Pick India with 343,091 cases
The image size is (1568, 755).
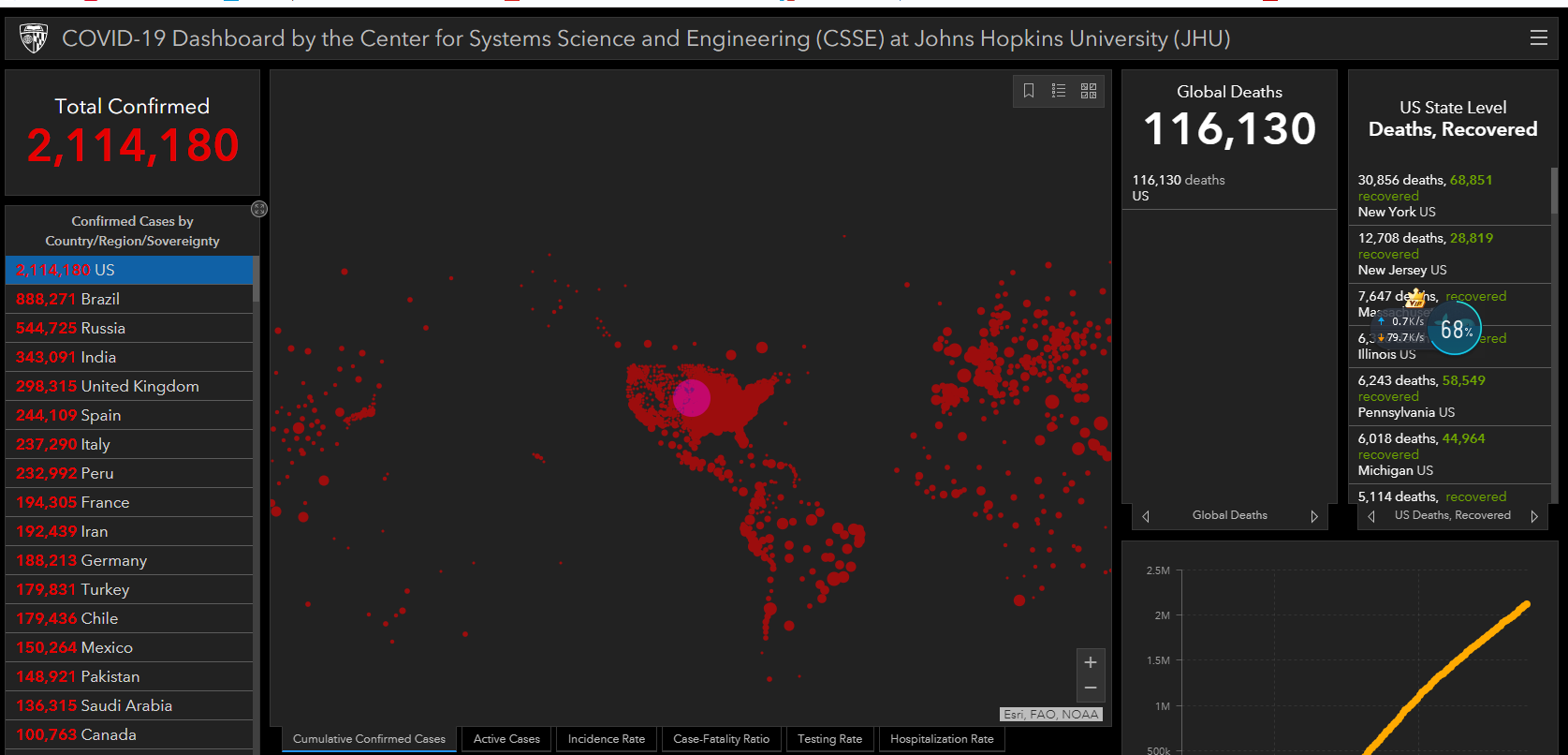point(129,357)
